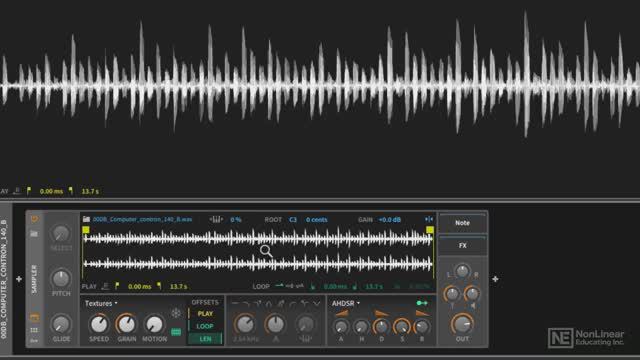Adjust the 2.64 kHz filter cutoff knob
Image resolution: width=640 pixels, height=360 pixels.
pos(245,324)
